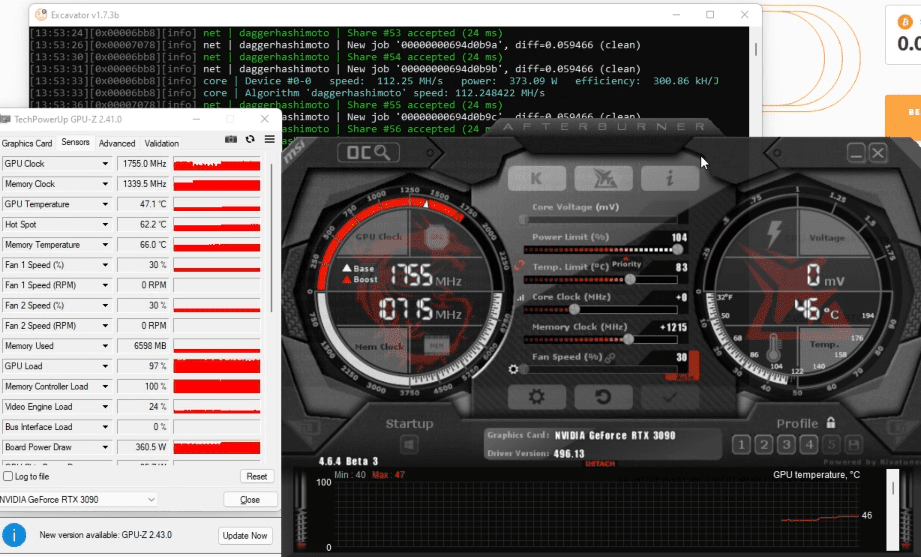Image resolution: width=921 pixels, height=557 pixels.
Task: Click Afterburner monitoring graph scrollbar
Action: (x=893, y=509)
